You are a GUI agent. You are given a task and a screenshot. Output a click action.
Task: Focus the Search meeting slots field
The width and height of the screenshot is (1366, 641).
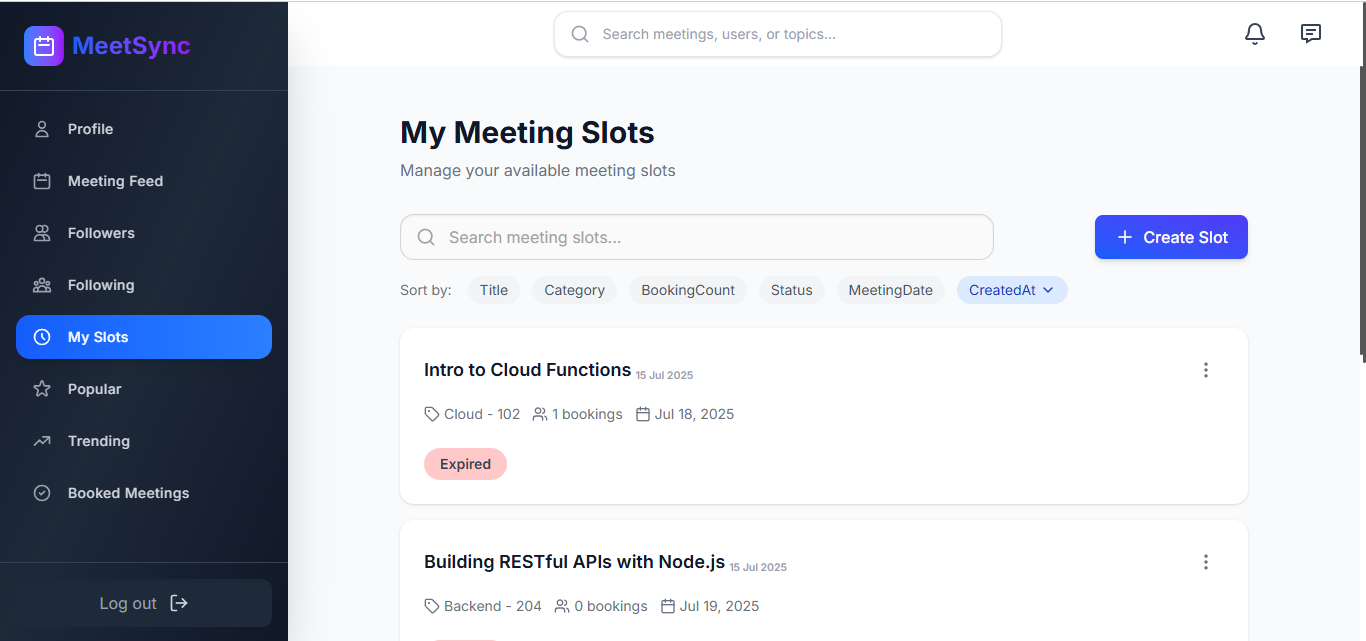click(x=696, y=237)
